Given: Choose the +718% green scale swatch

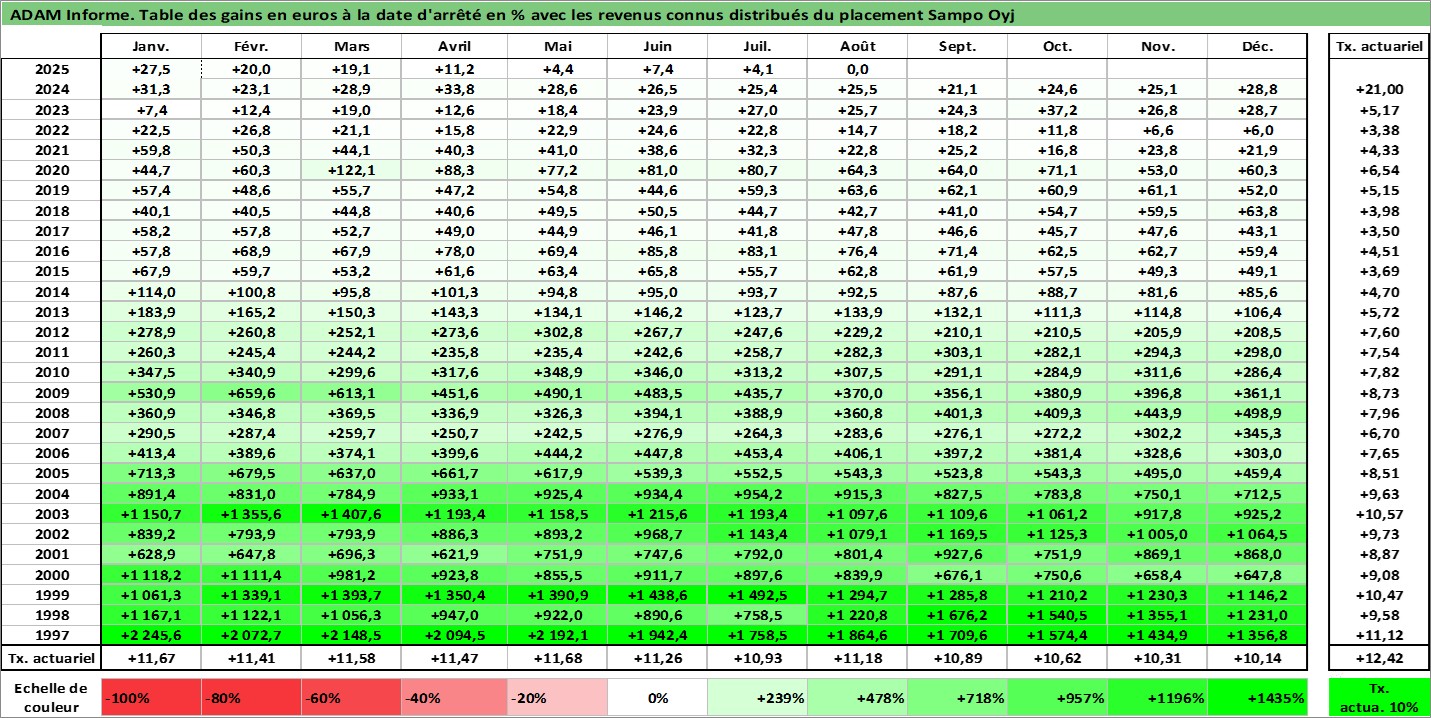Looking at the screenshot, I should pos(958,698).
